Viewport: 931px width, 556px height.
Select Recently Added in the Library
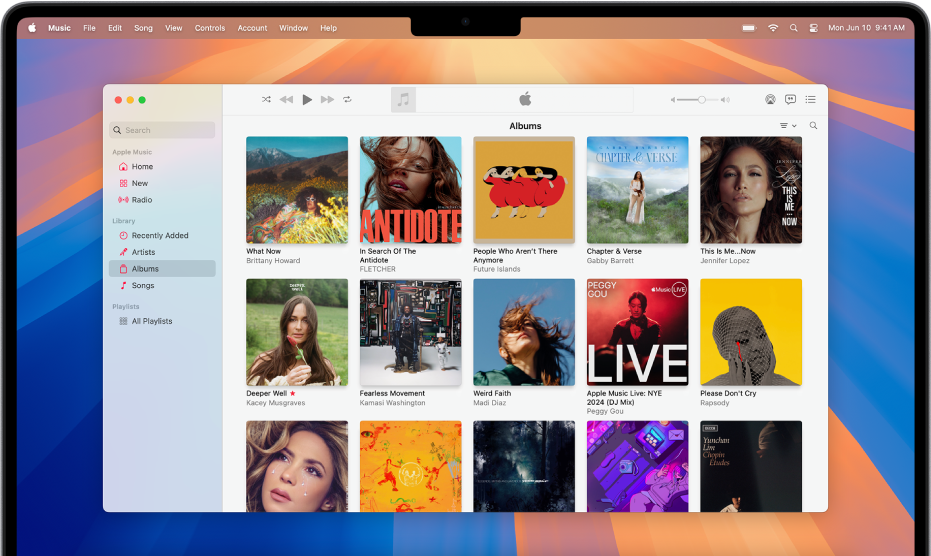160,236
